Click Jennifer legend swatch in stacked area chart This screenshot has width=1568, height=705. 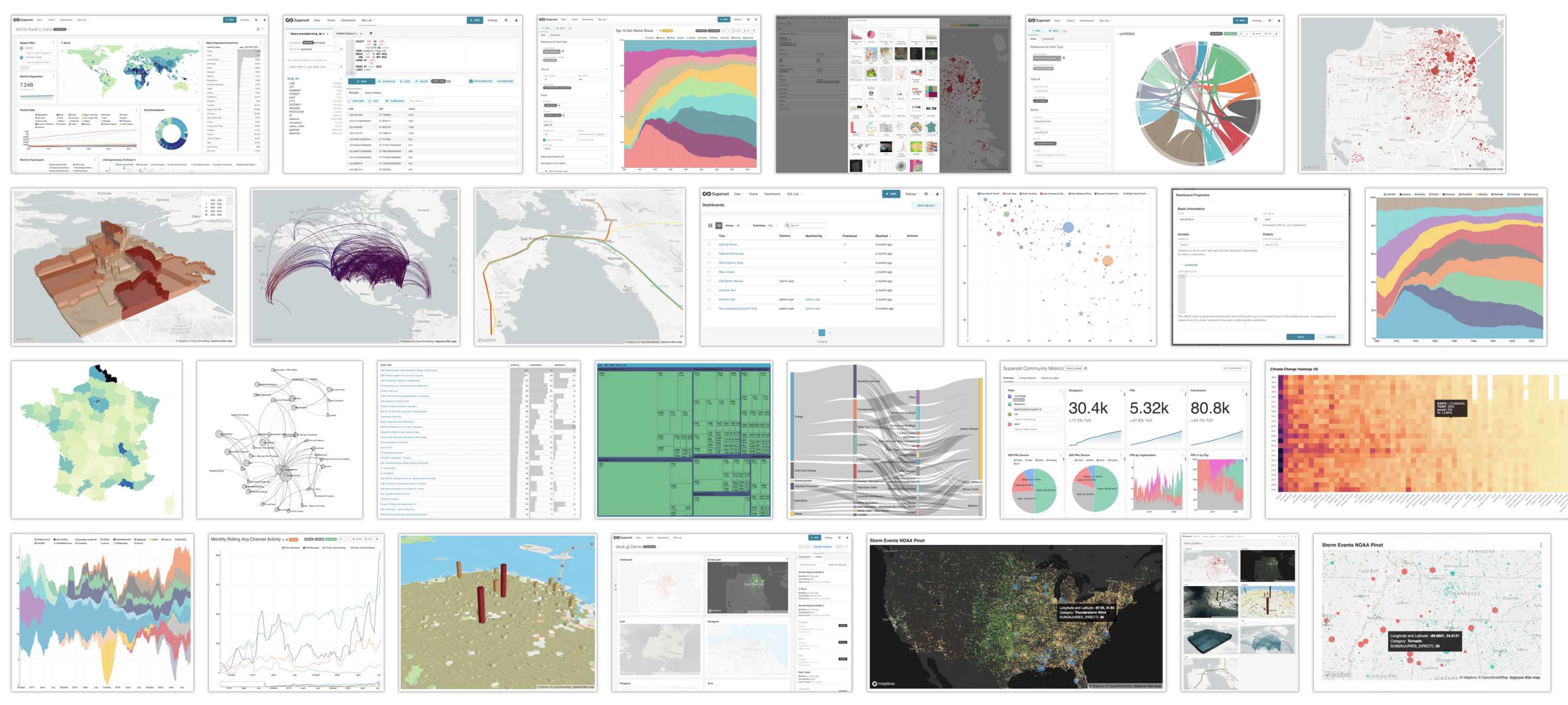(x=1386, y=194)
